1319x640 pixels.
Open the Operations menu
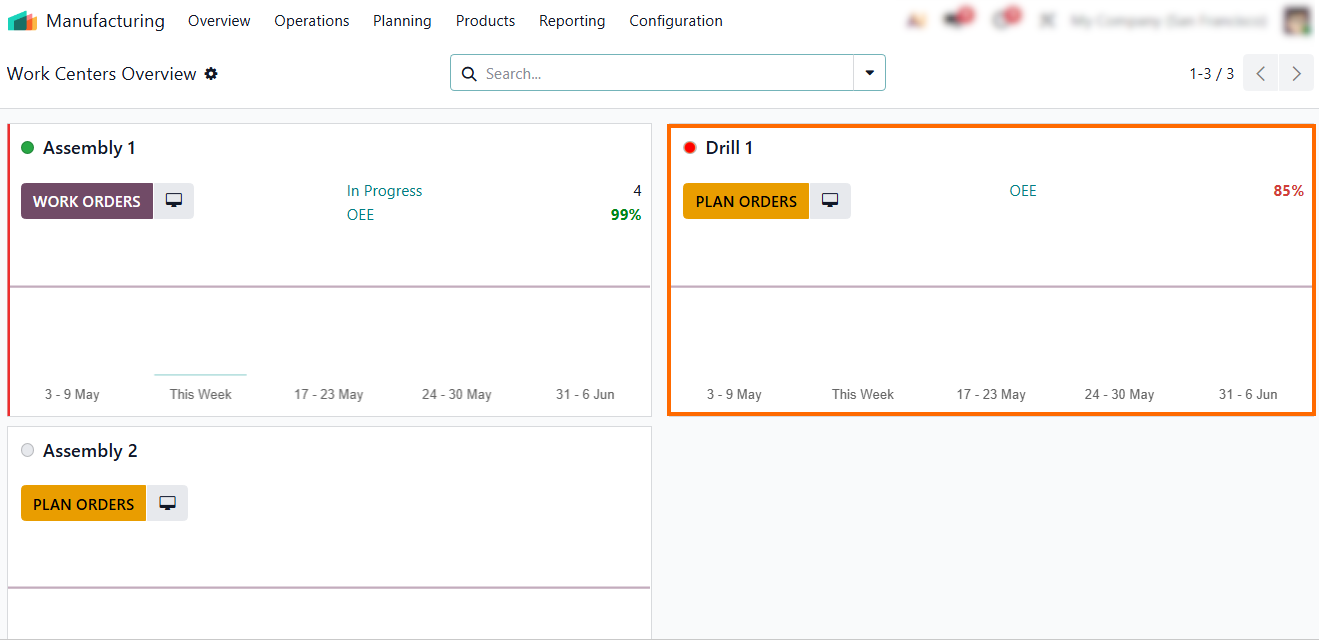[312, 21]
